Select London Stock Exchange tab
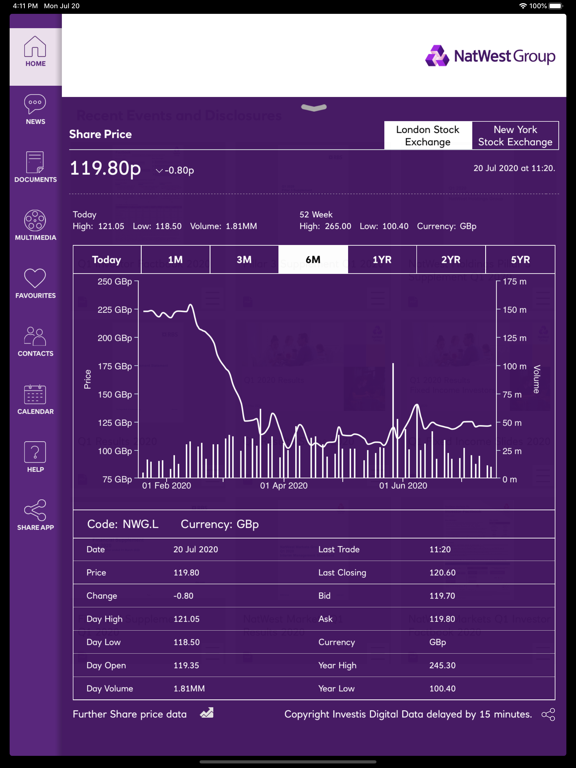 tap(428, 136)
